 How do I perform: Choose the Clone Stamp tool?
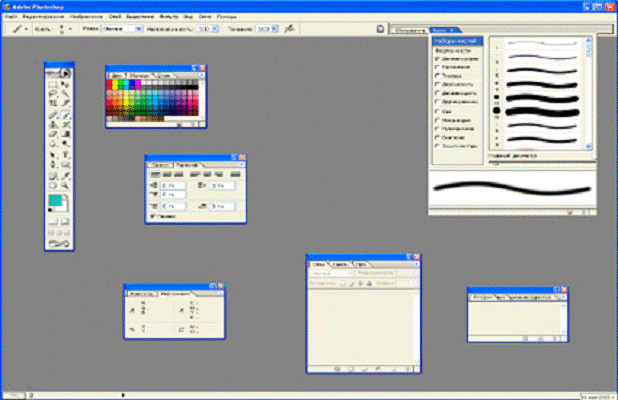53,125
